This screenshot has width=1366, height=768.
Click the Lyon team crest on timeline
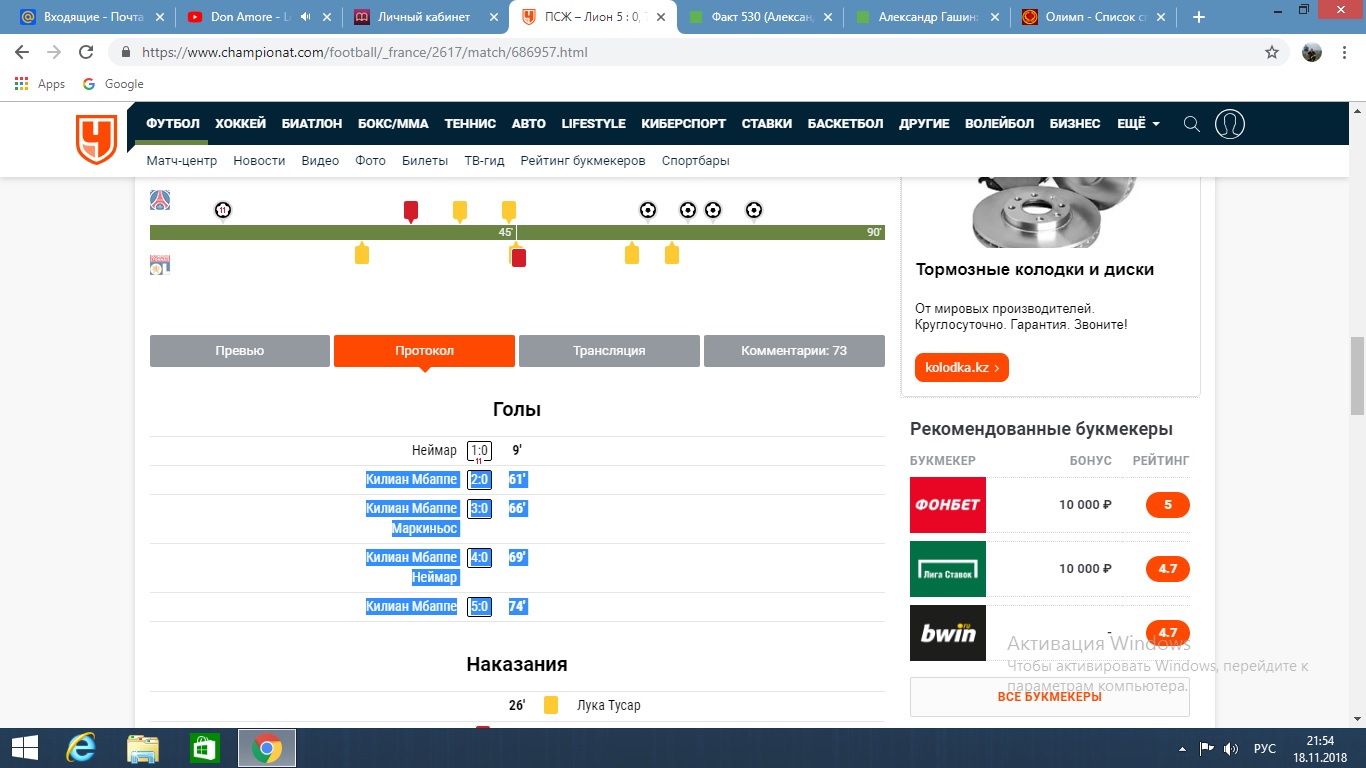pyautogui.click(x=160, y=265)
